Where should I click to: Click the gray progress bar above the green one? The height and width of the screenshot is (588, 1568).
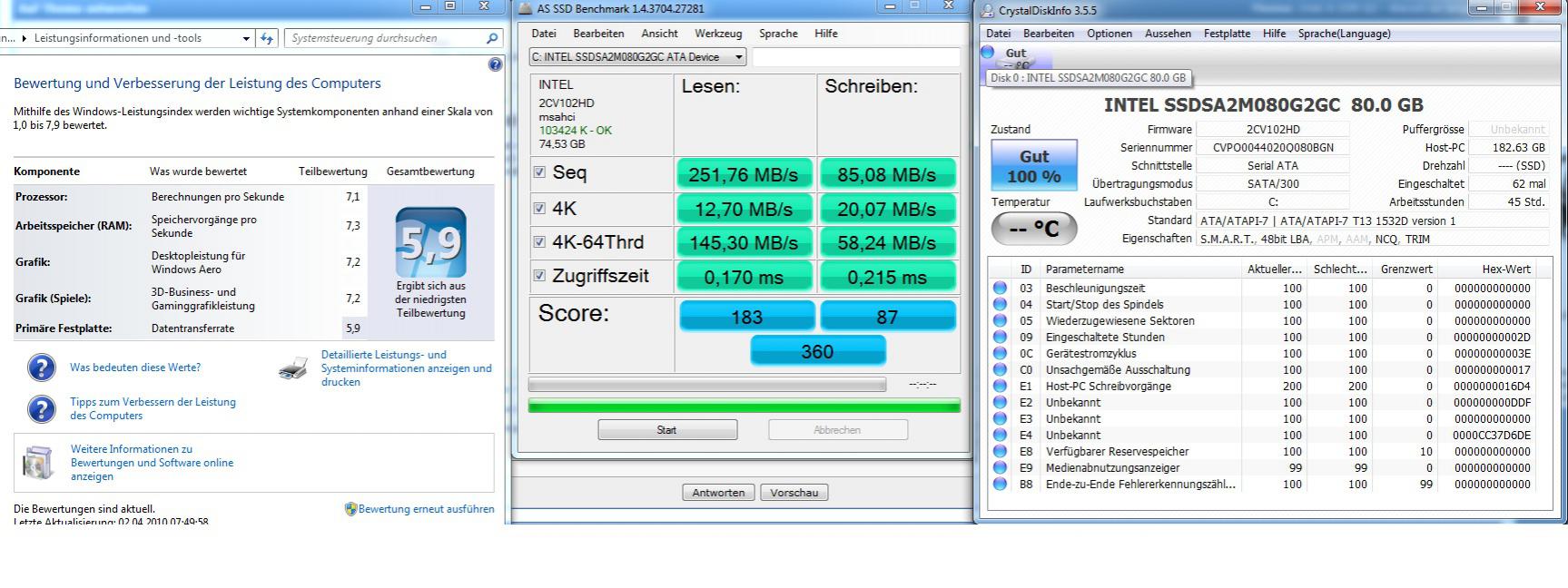[x=707, y=385]
